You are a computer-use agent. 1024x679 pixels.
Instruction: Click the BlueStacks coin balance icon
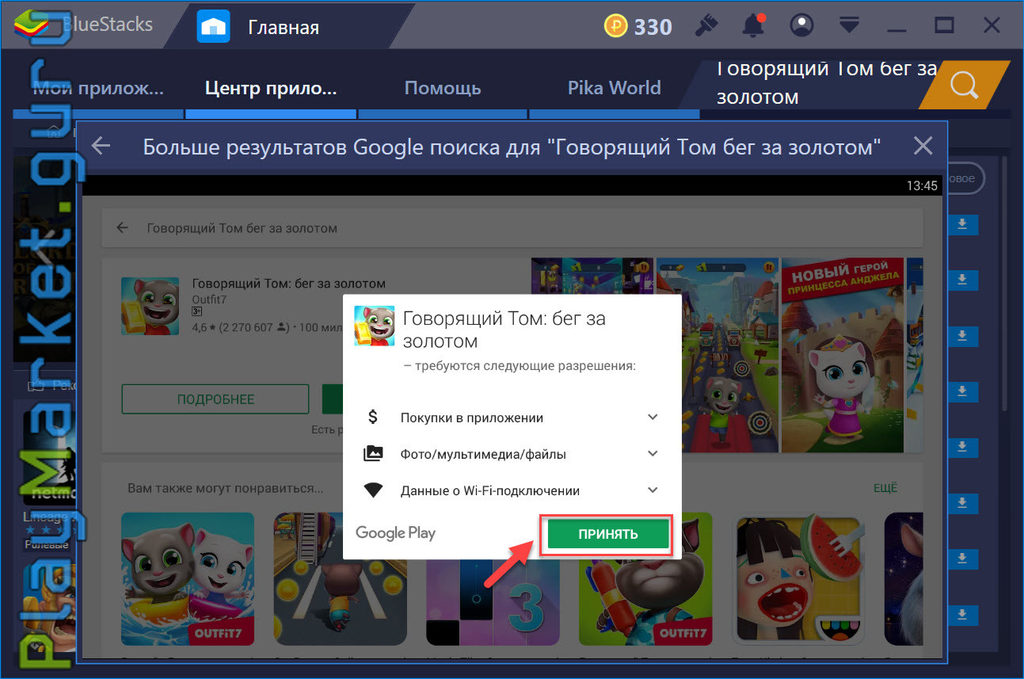615,26
